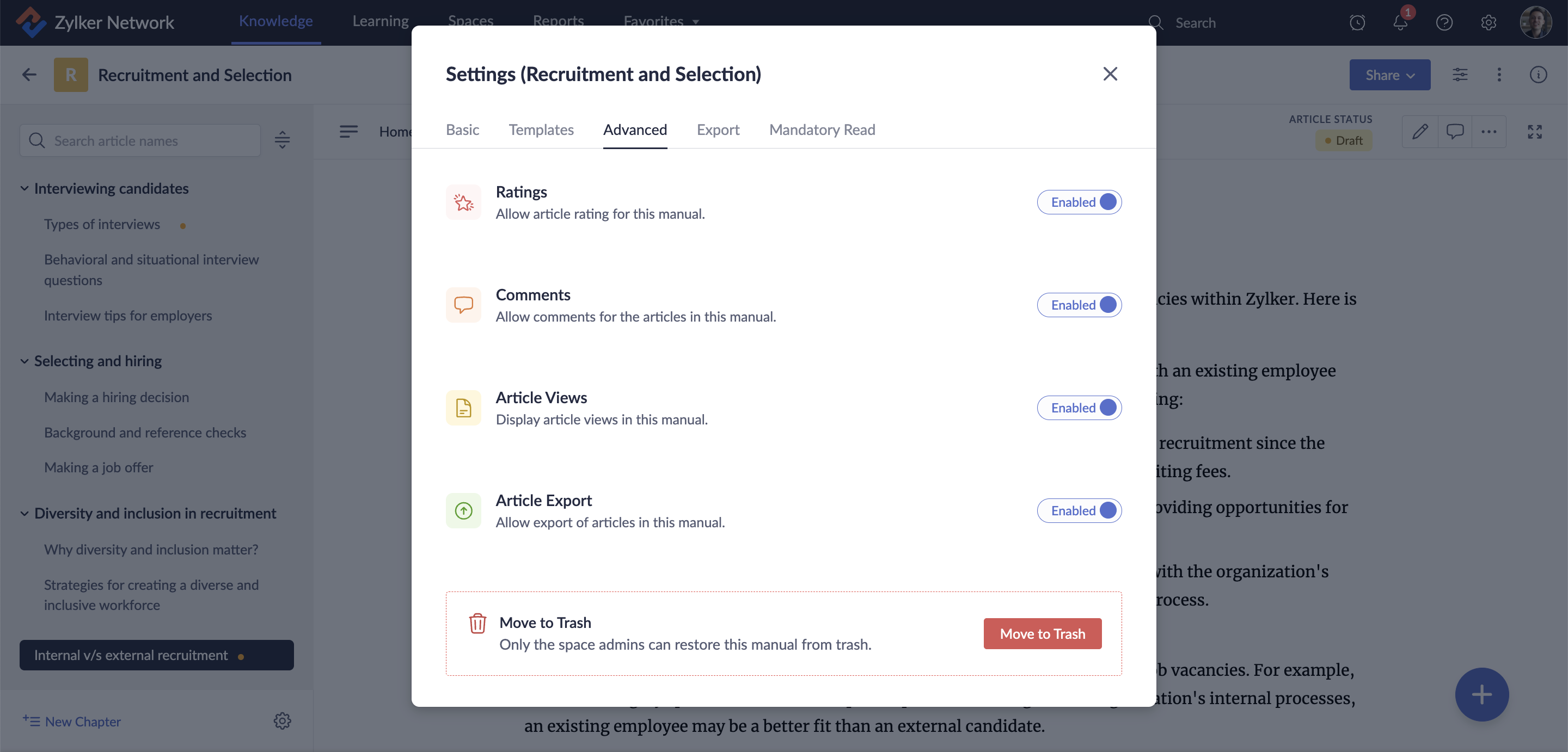Screen dimensions: 1568x752
Task: Click the manual info icon
Action: tap(1538, 75)
